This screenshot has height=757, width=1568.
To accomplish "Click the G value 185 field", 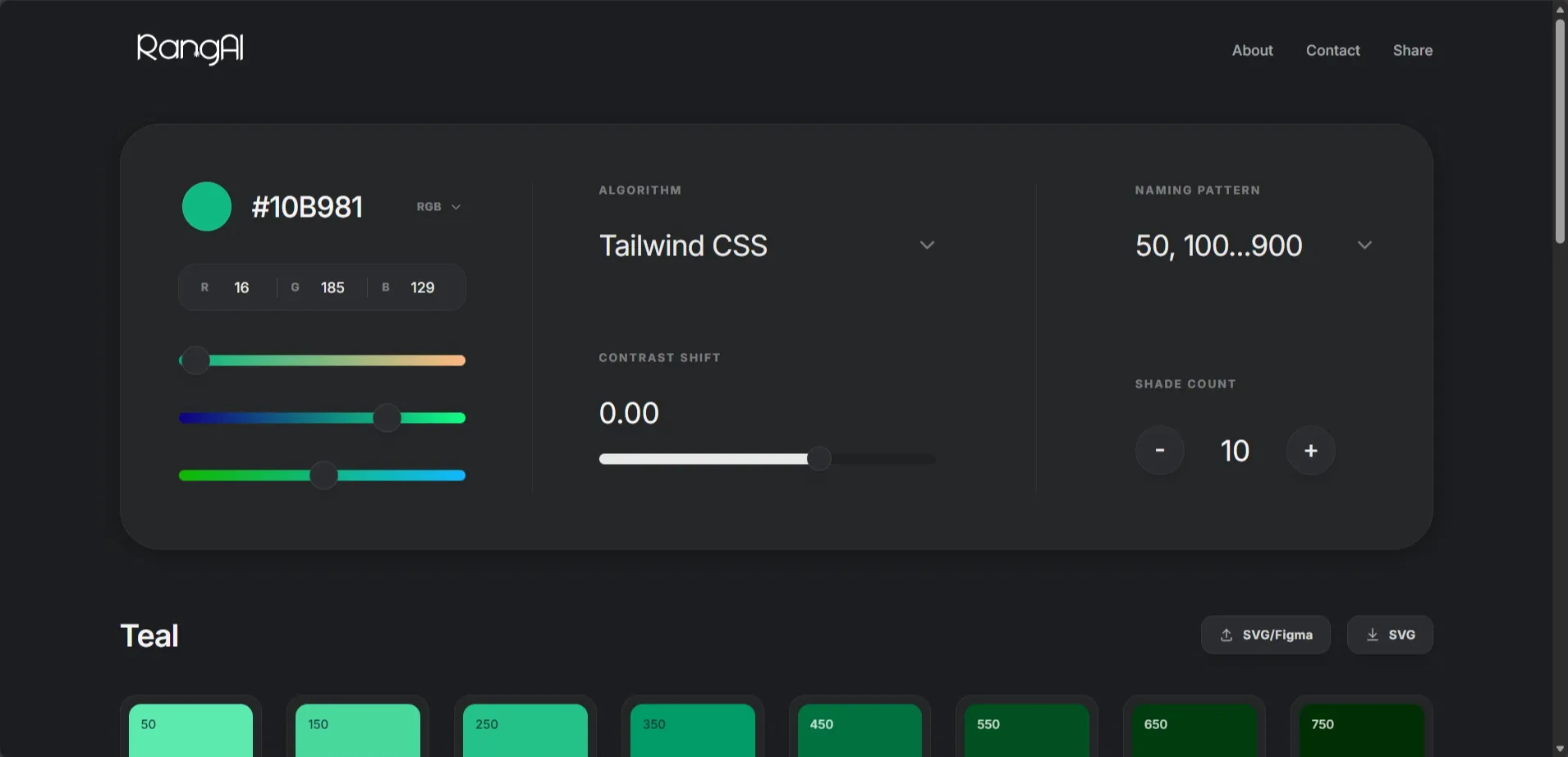I will [332, 287].
